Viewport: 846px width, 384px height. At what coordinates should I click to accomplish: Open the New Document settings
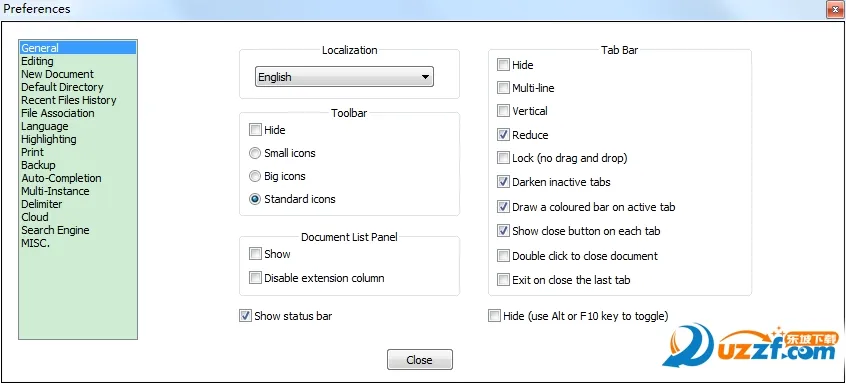pos(78,74)
